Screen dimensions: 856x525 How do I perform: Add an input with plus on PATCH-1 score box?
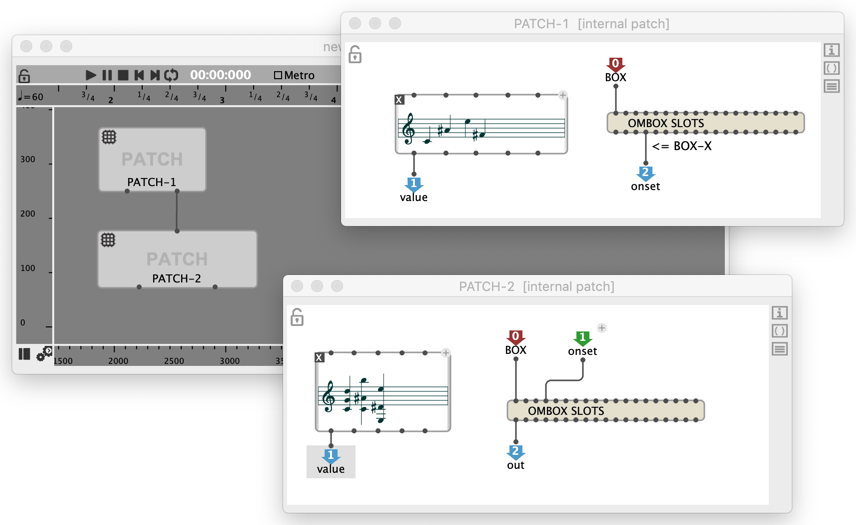pyautogui.click(x=562, y=95)
